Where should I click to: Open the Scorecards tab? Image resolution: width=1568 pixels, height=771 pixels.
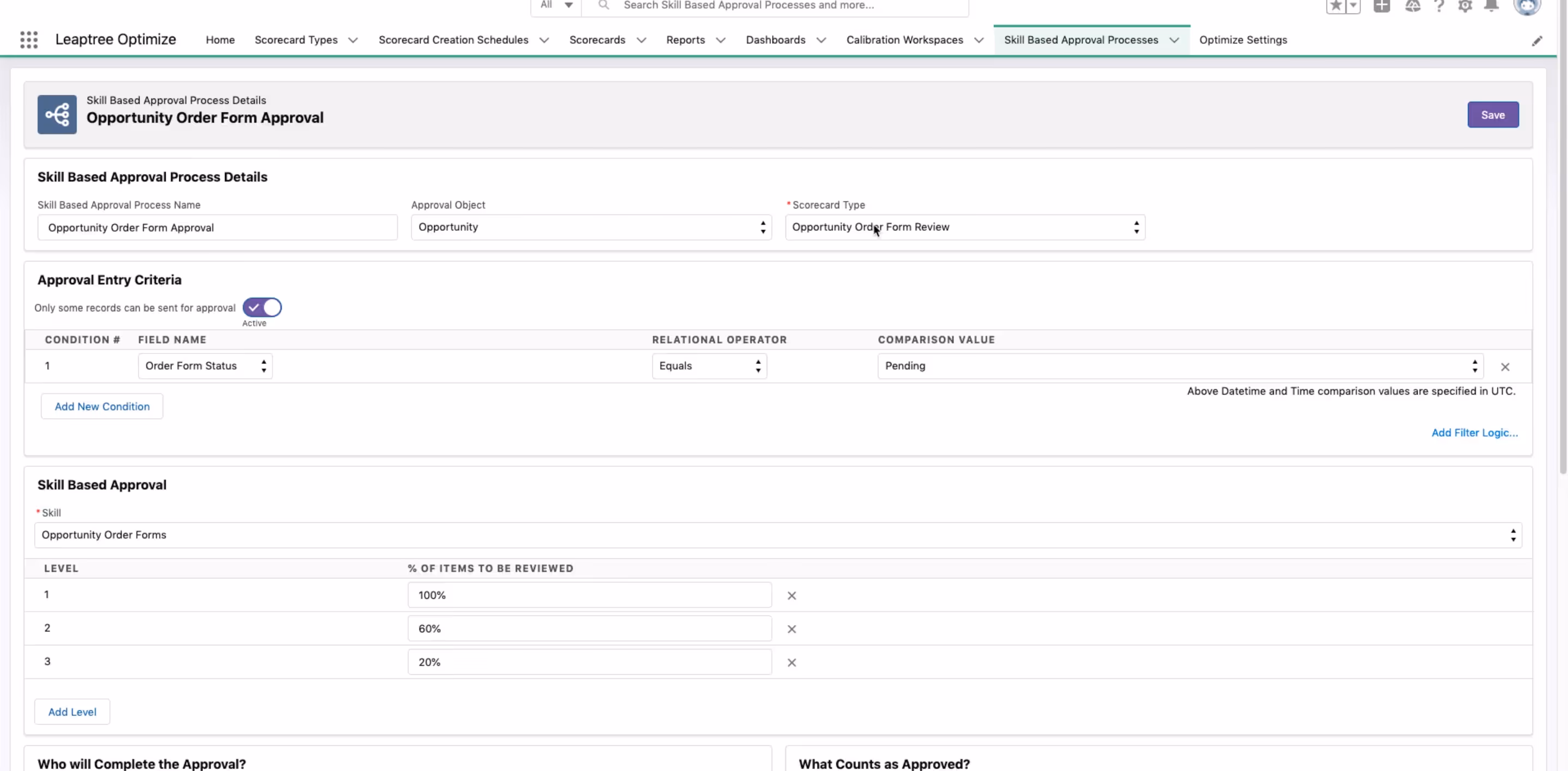click(x=597, y=40)
